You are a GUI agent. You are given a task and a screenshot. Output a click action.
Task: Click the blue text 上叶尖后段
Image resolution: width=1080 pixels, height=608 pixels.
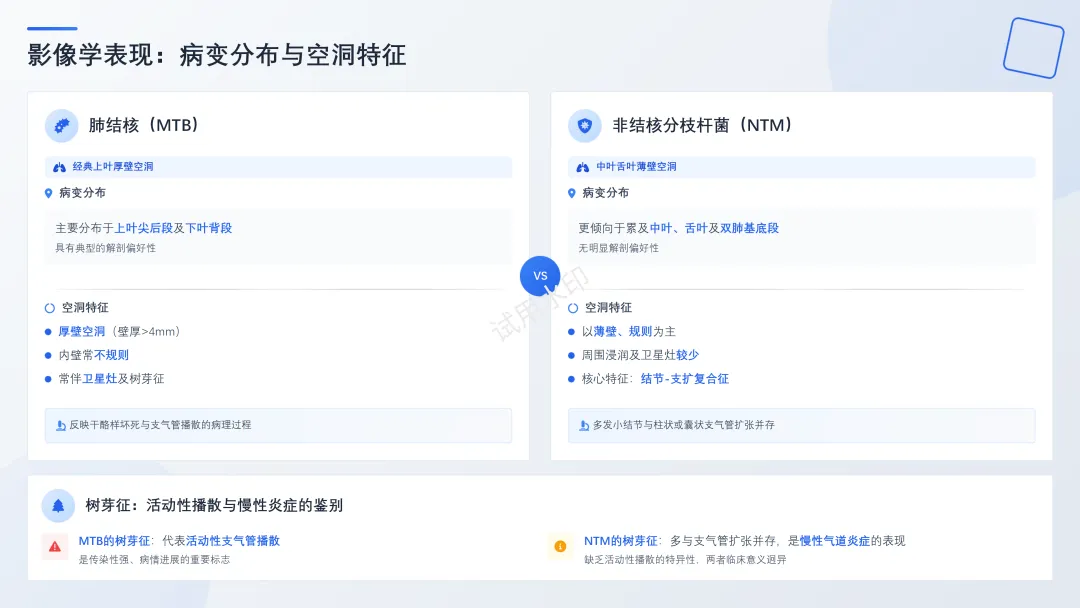143,228
